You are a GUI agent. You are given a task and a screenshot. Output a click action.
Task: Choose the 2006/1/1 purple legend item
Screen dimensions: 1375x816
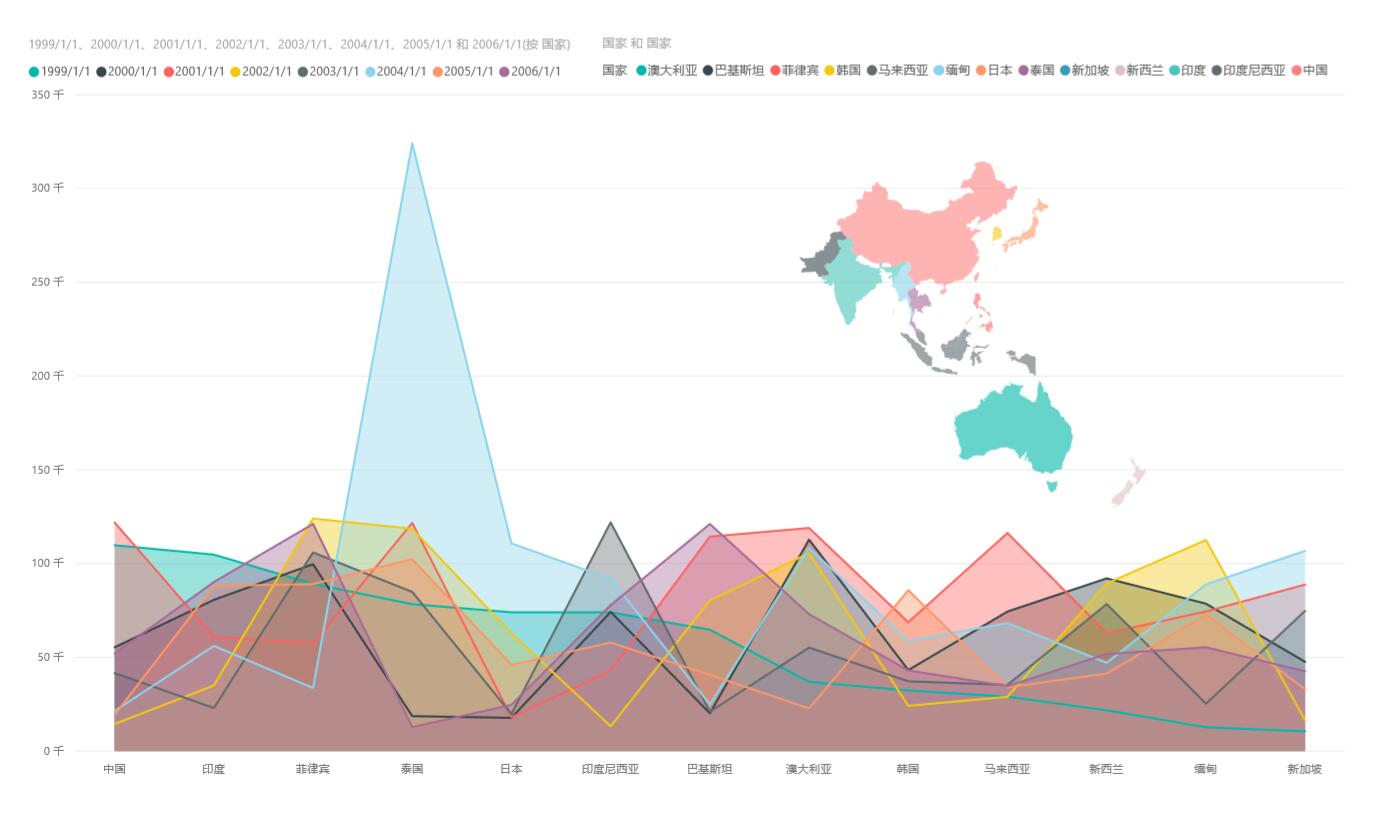click(x=530, y=72)
